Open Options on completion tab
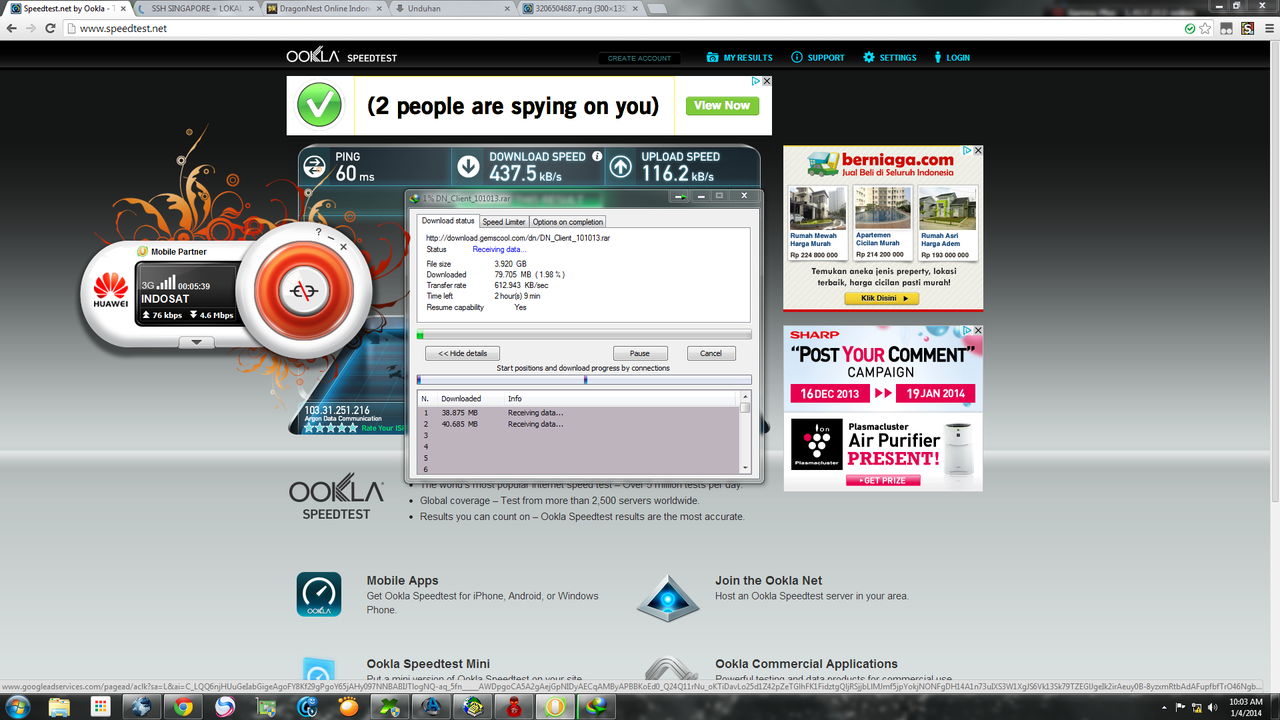Viewport: 1280px width, 720px height. click(567, 222)
